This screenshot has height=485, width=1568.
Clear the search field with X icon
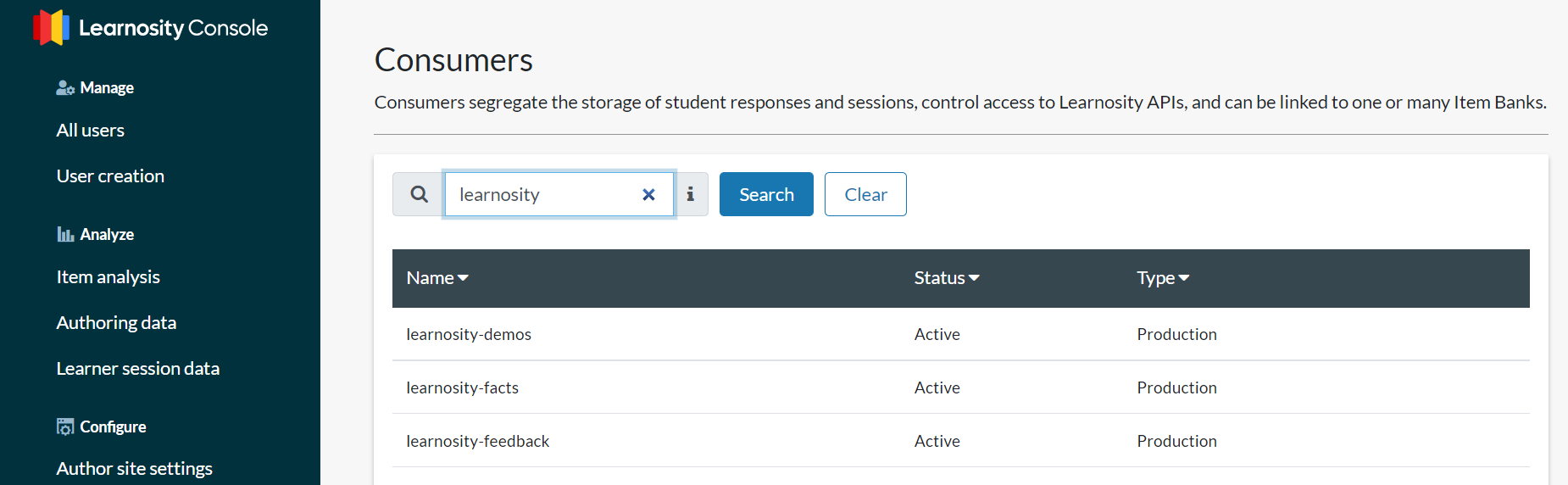tap(648, 195)
